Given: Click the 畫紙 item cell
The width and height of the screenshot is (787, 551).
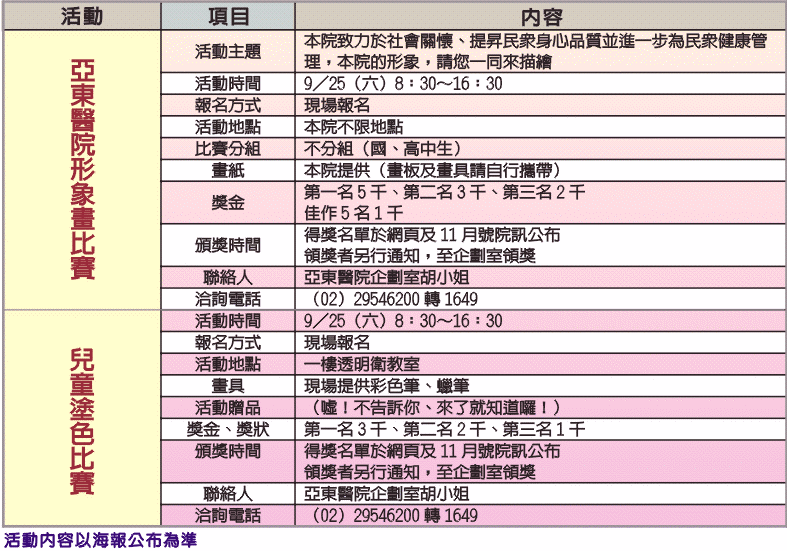Looking at the screenshot, I should coord(228,171).
